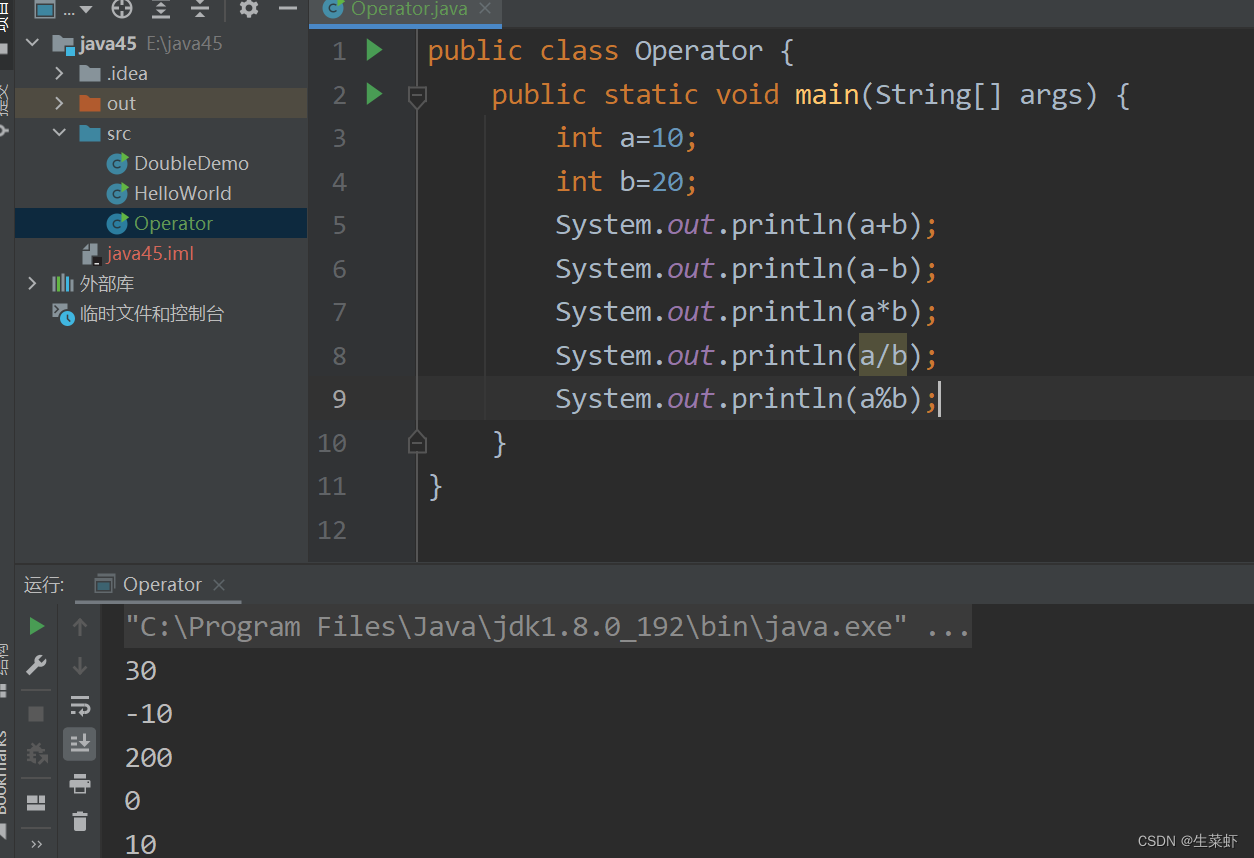Open Project panel settings gear
The width and height of the screenshot is (1254, 858).
[249, 9]
